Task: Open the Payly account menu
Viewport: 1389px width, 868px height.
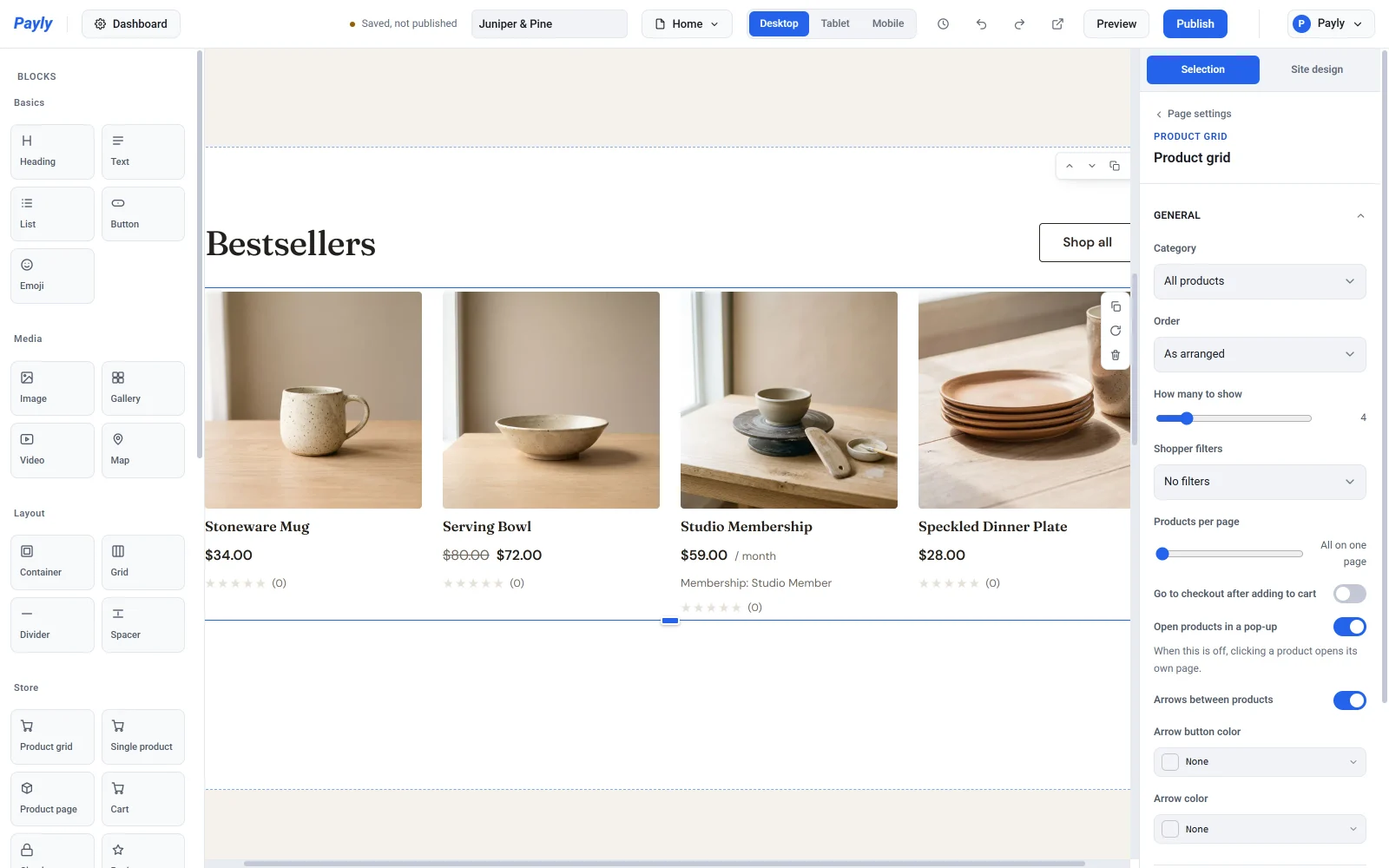Action: click(1331, 24)
